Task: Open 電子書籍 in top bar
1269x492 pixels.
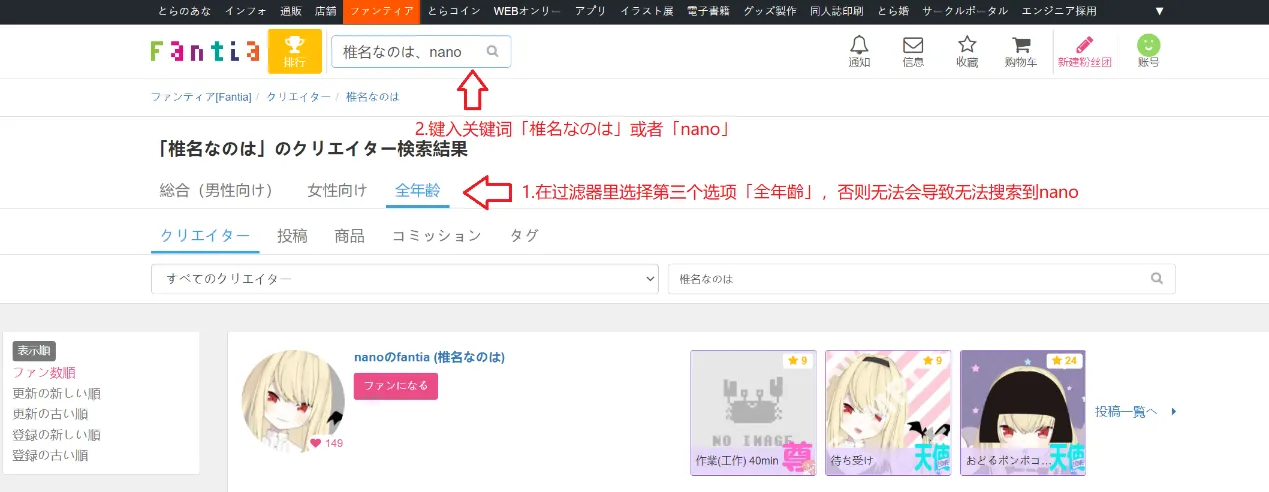Action: (x=708, y=11)
